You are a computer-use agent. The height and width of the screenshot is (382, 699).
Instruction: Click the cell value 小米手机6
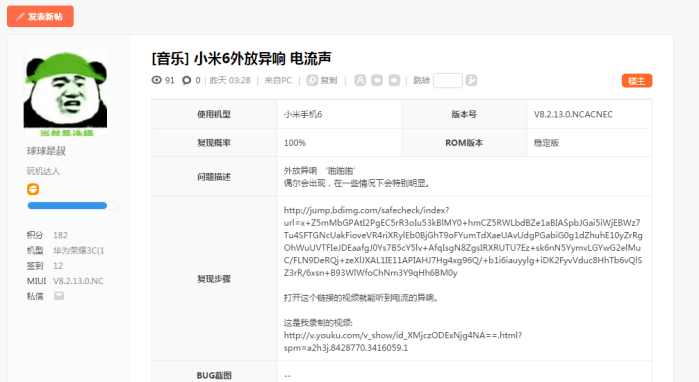tap(303, 115)
